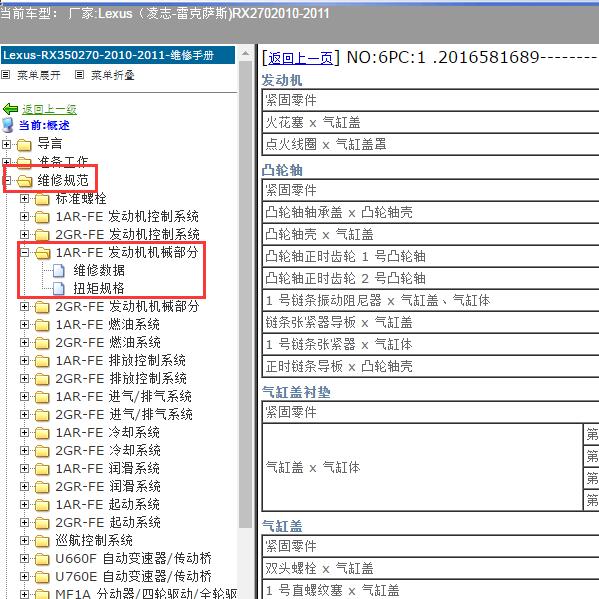
Task: Click the 菜单折叠 menu icon
Action: click(79, 74)
